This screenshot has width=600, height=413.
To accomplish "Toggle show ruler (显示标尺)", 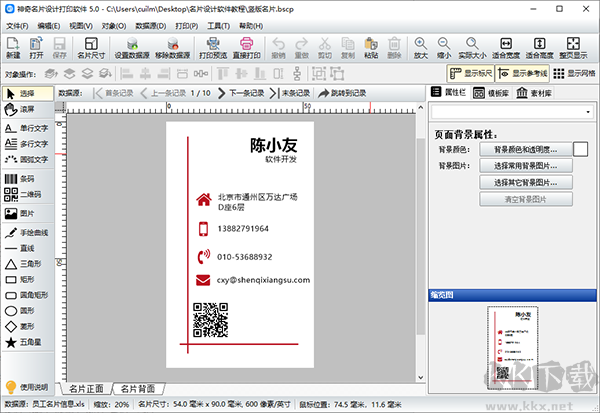I will 471,73.
